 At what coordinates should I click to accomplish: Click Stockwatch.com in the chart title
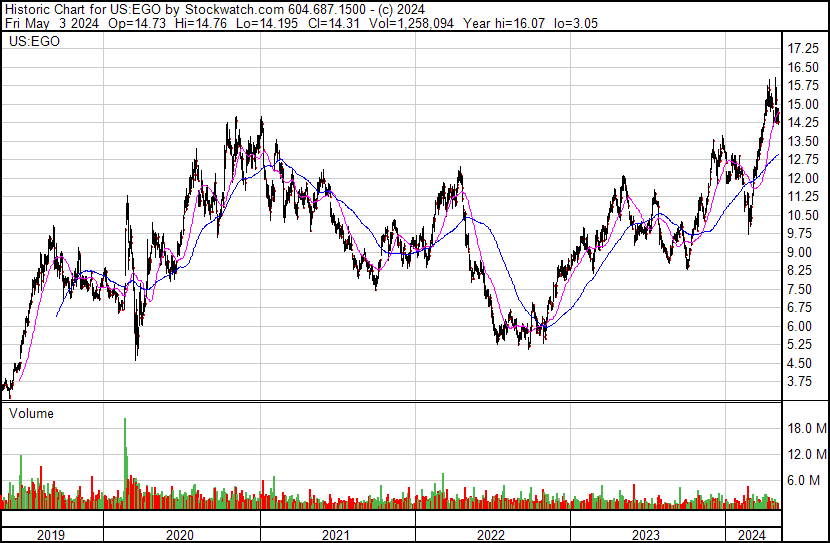tap(234, 10)
